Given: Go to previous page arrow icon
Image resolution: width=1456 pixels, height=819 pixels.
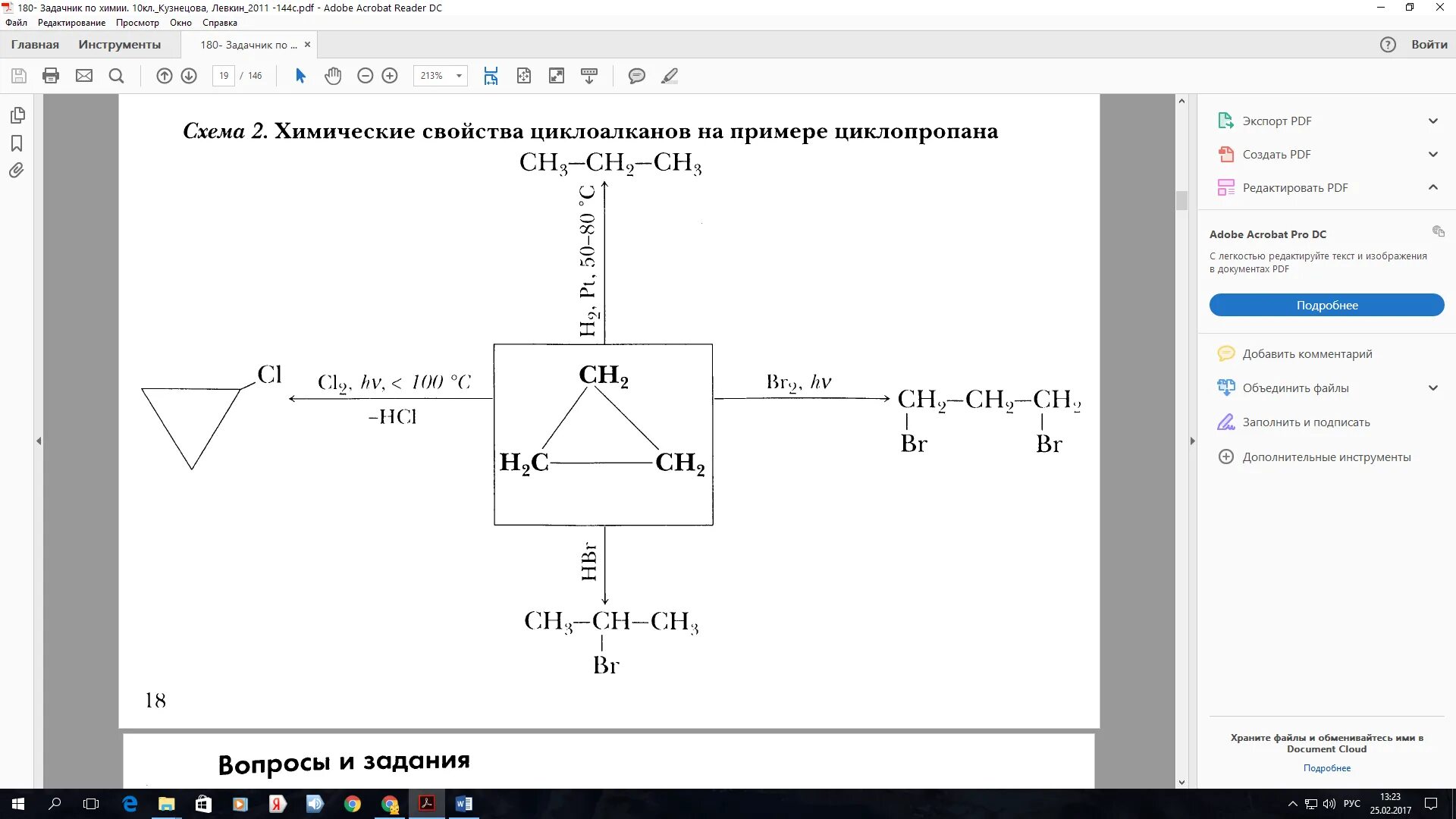Looking at the screenshot, I should [164, 76].
